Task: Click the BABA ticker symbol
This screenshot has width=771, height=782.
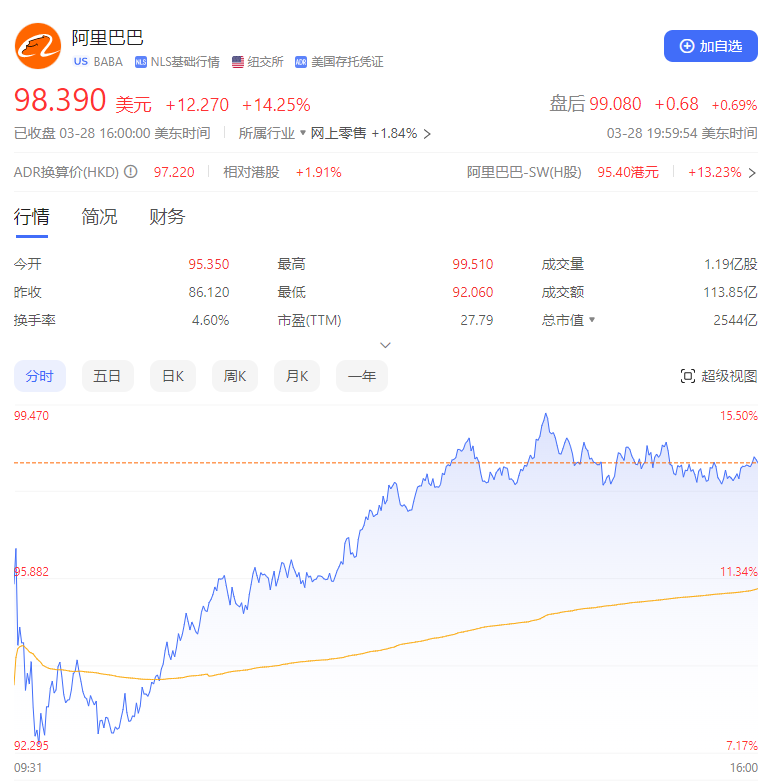Action: (108, 62)
